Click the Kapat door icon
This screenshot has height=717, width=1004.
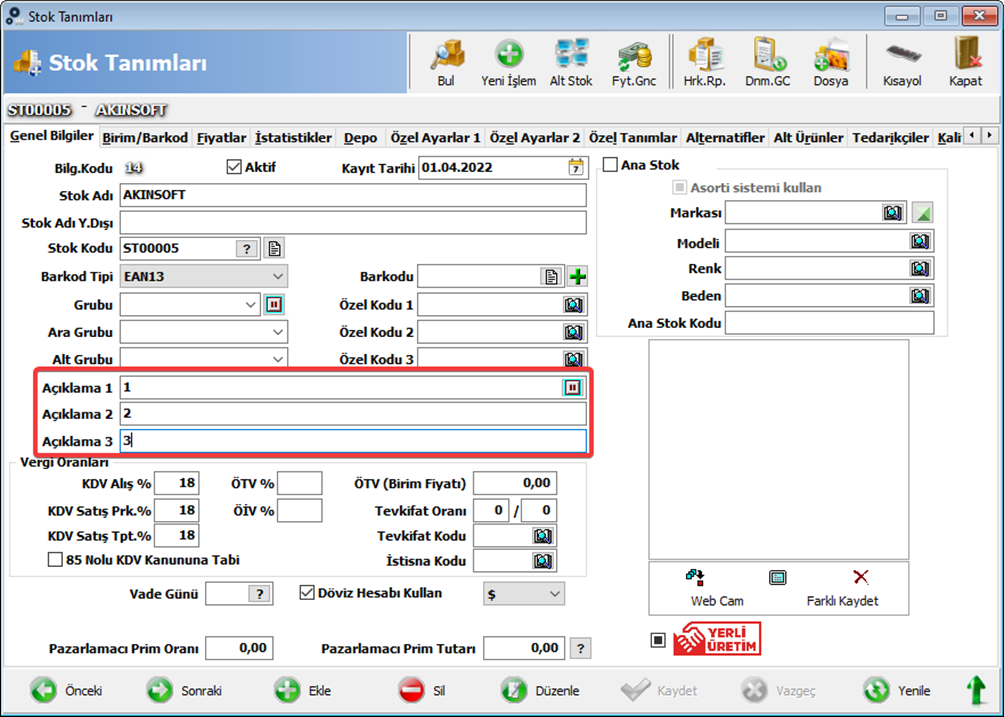coord(966,63)
